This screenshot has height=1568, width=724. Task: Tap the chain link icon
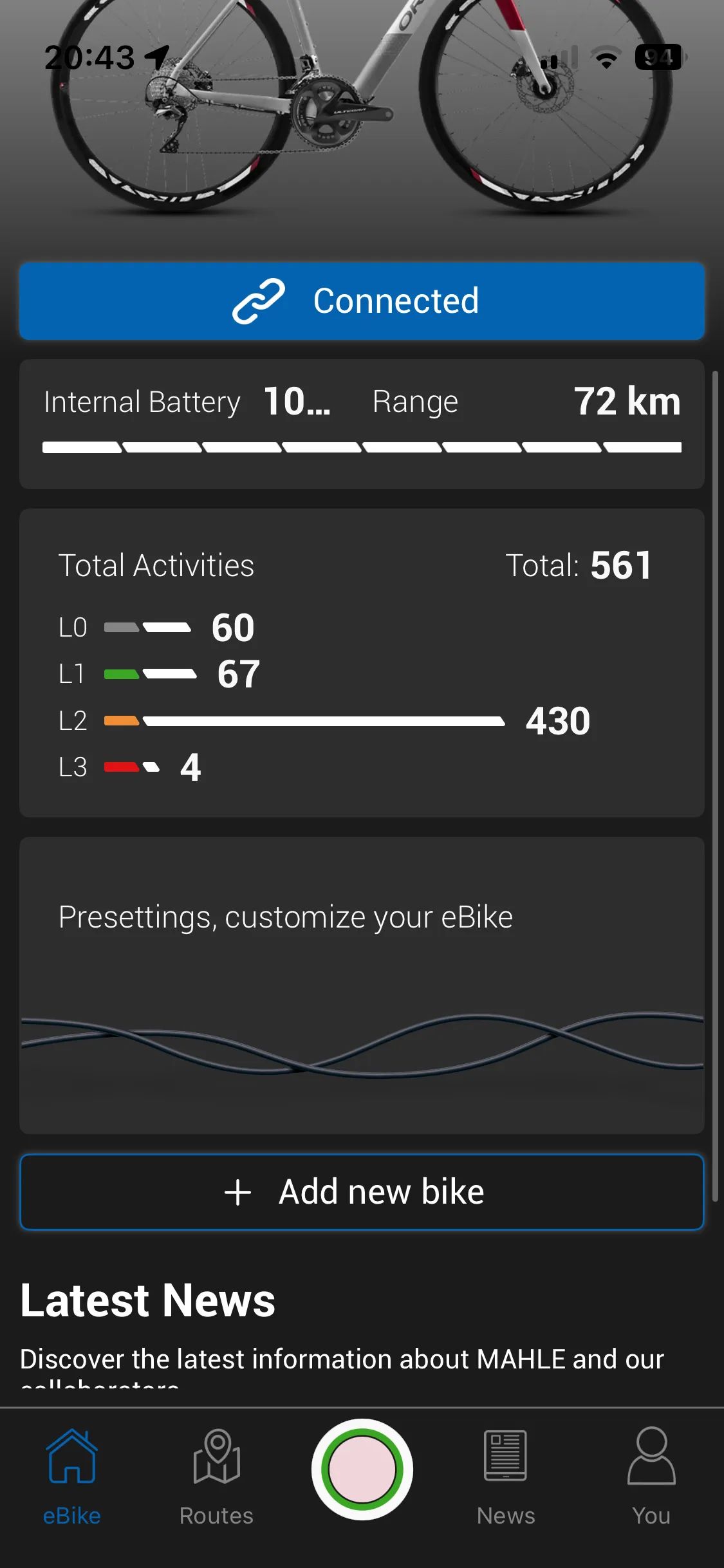coord(258,301)
